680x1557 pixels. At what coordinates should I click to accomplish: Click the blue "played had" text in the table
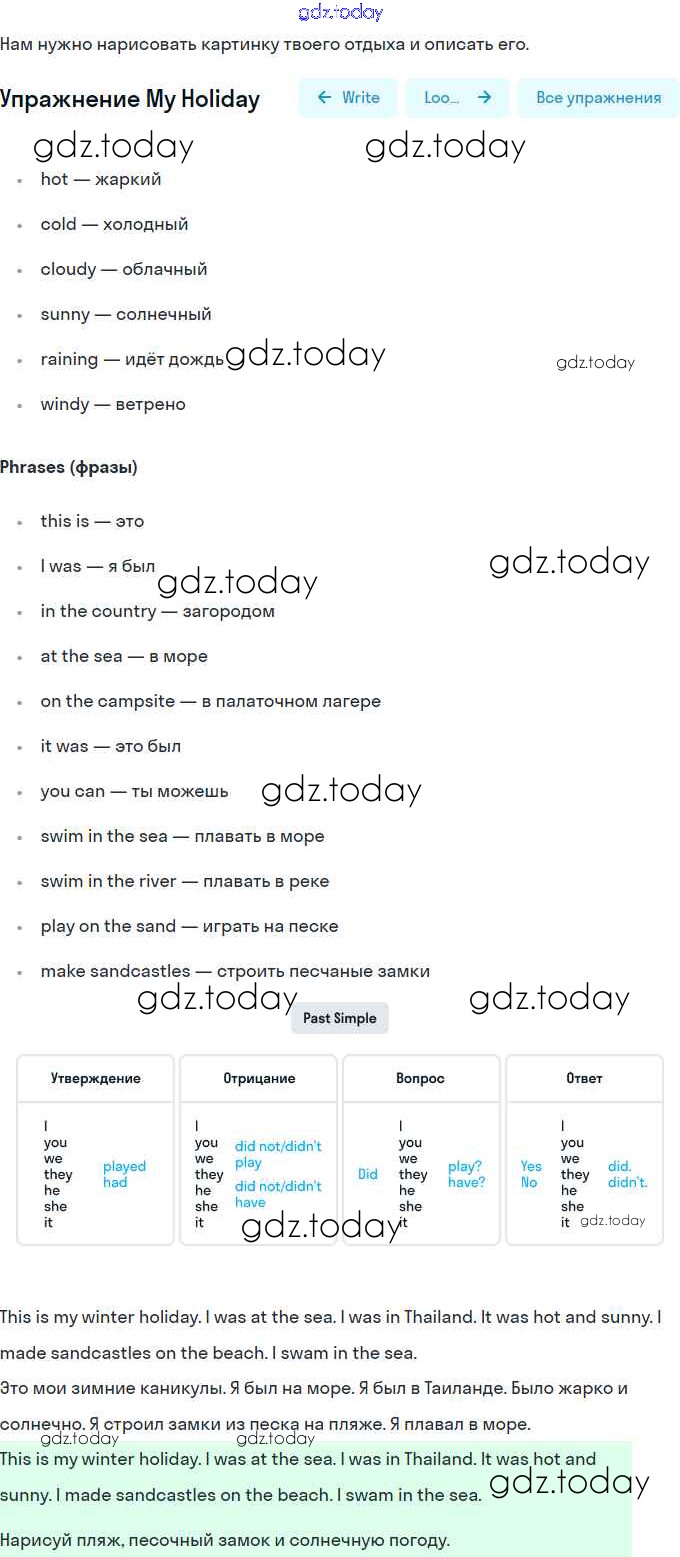(124, 1174)
